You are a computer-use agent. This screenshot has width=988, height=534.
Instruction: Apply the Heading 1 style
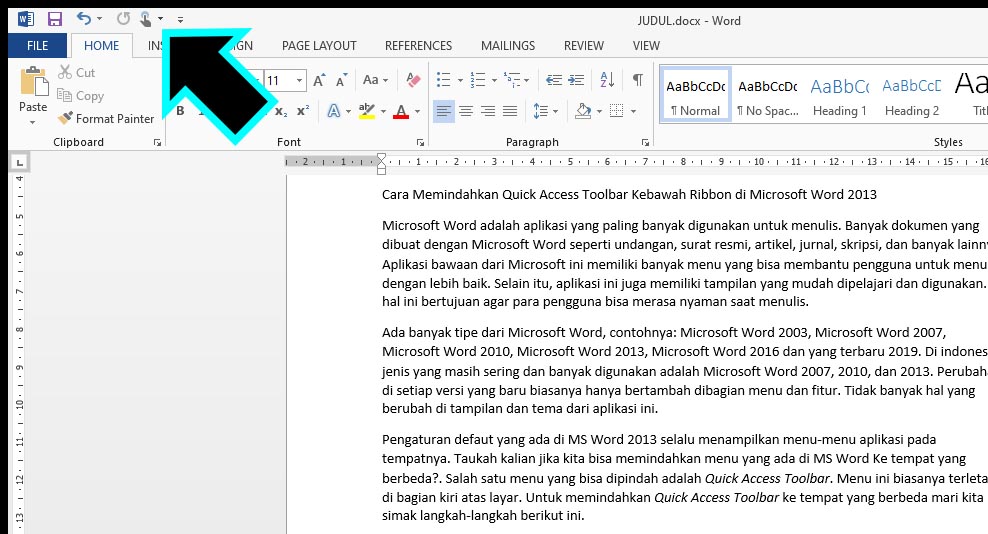(839, 94)
